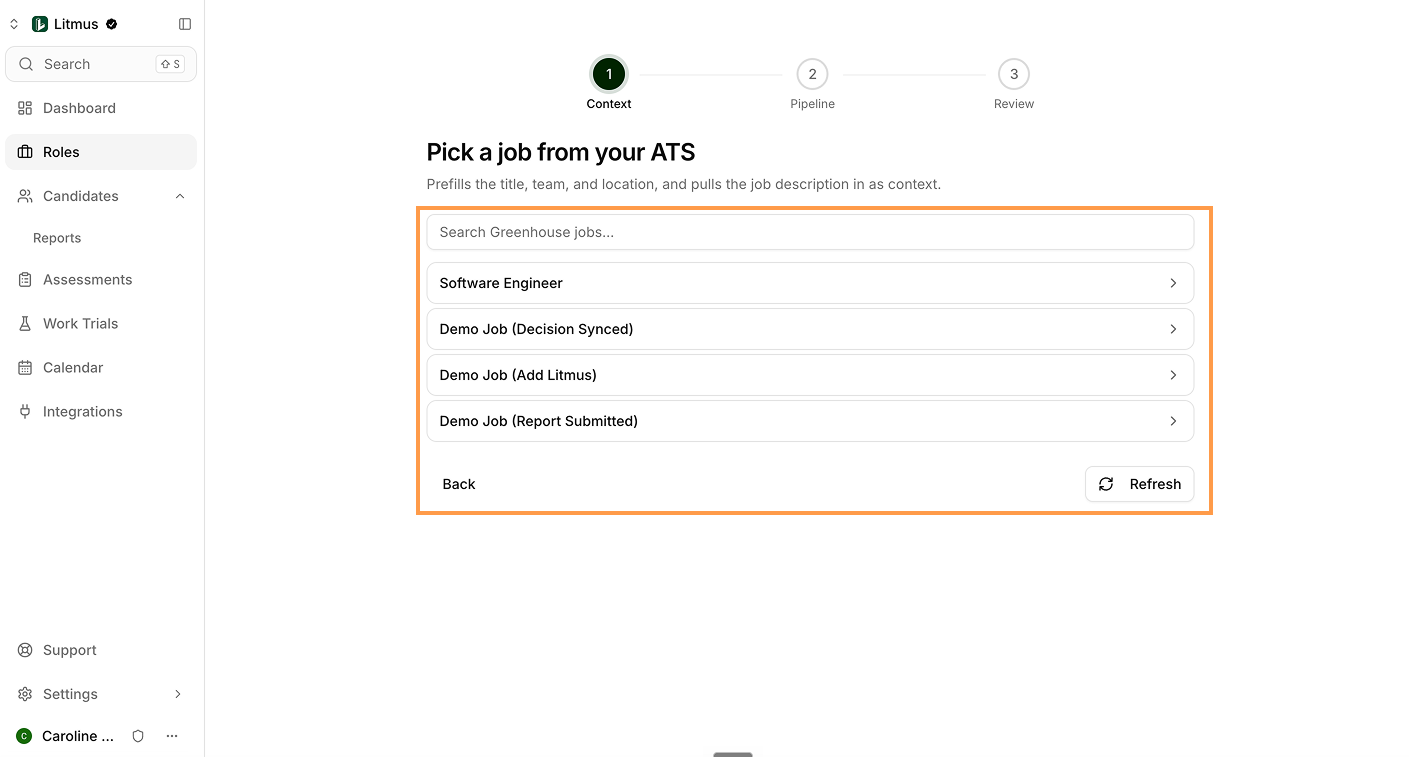The height and width of the screenshot is (757, 1409).
Task: Expand the Settings chevron
Action: tap(178, 694)
